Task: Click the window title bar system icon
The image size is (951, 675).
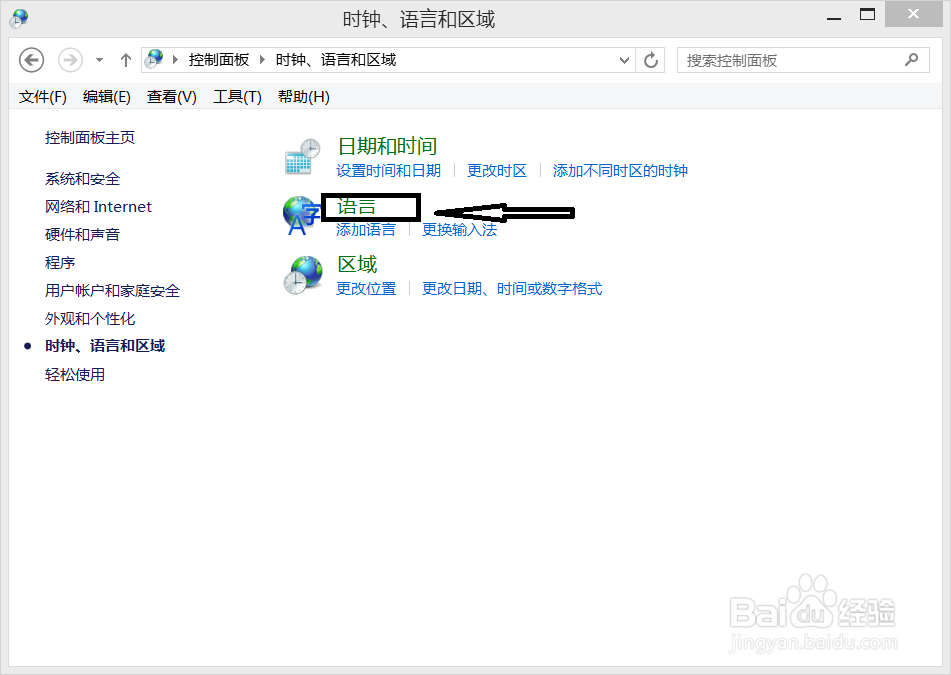Action: [19, 18]
